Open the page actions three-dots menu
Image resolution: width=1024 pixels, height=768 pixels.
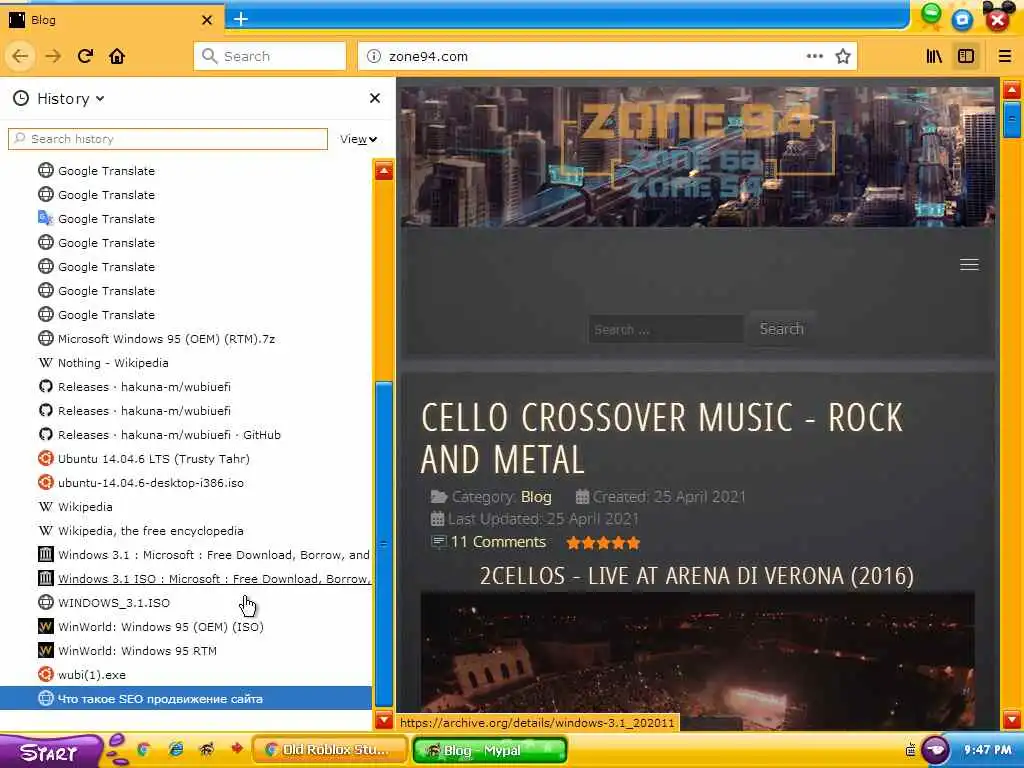click(x=814, y=56)
